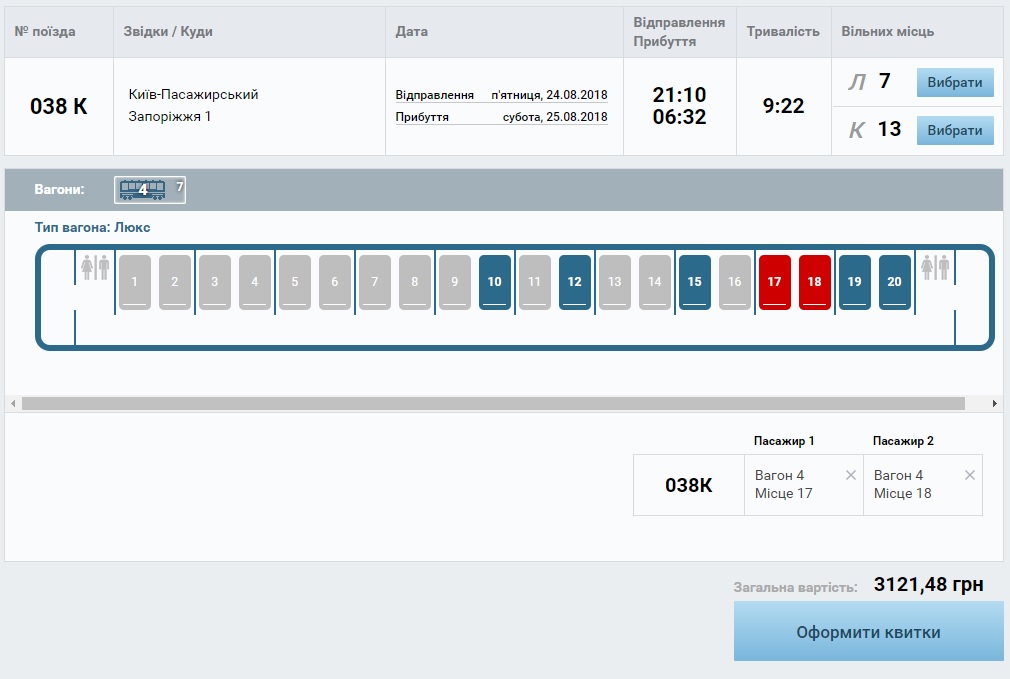Choose free seat number 12

click(574, 282)
